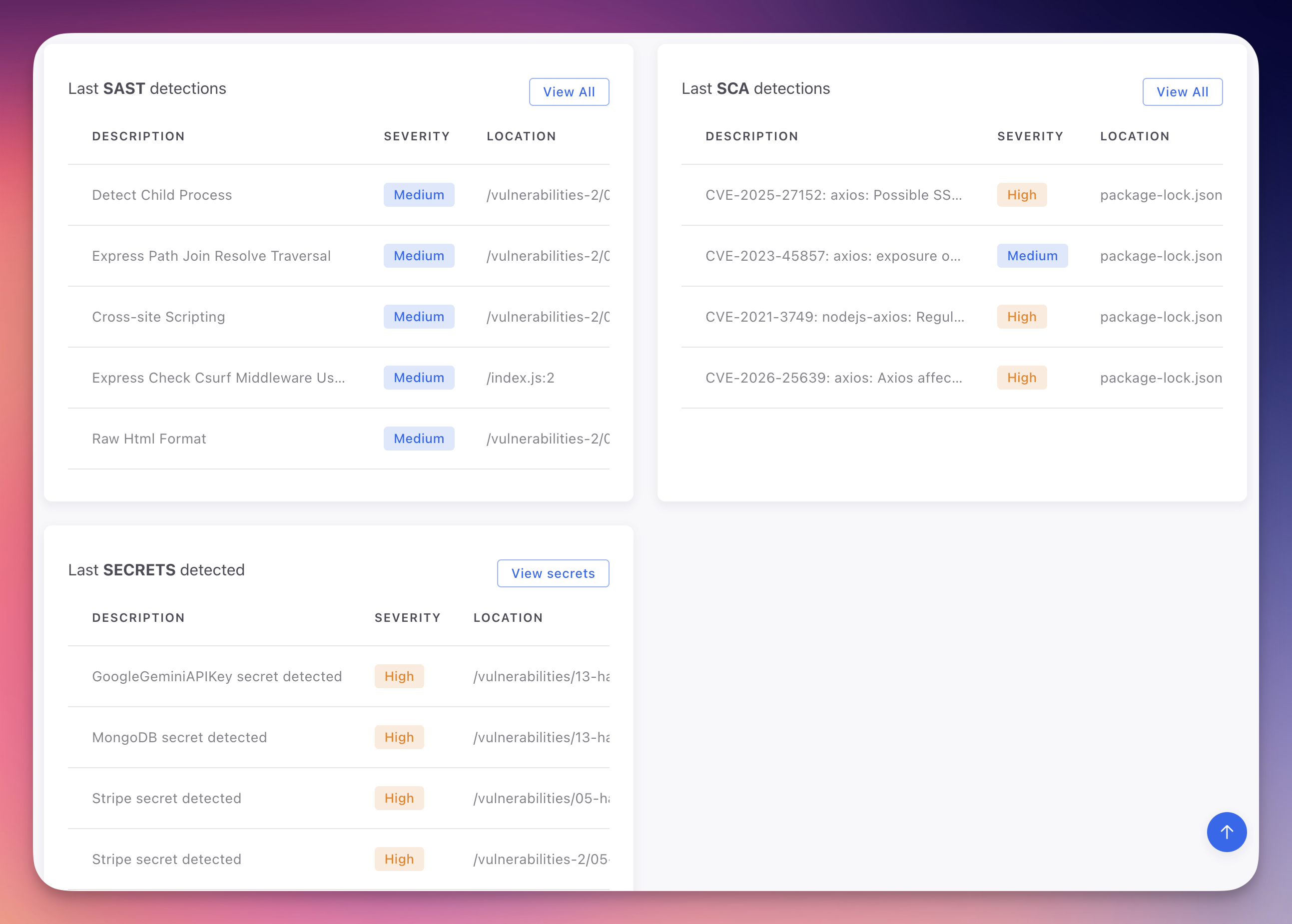The image size is (1292, 924).
Task: Select GoogleGeminiAPIKey secret detected row
Action: pos(217,676)
